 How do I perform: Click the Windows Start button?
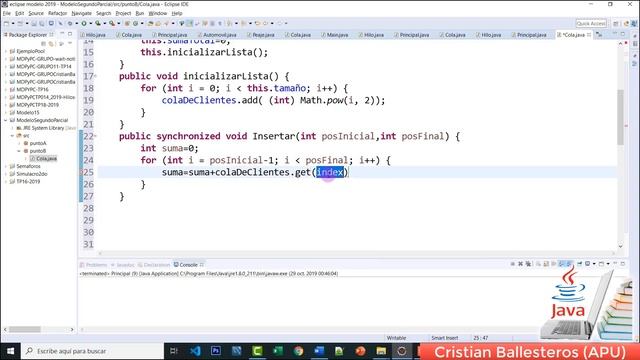pyautogui.click(x=11, y=351)
